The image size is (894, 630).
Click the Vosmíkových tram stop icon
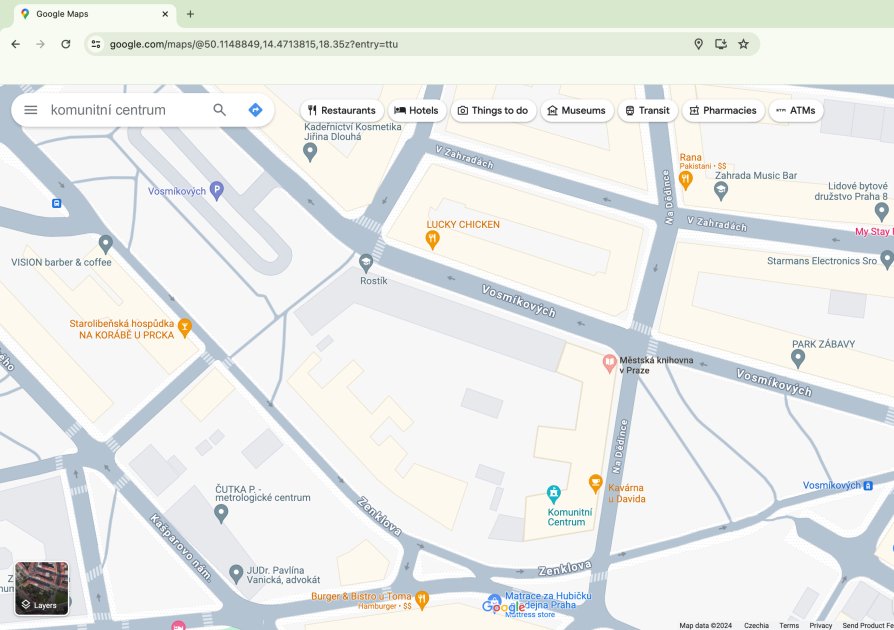868,486
